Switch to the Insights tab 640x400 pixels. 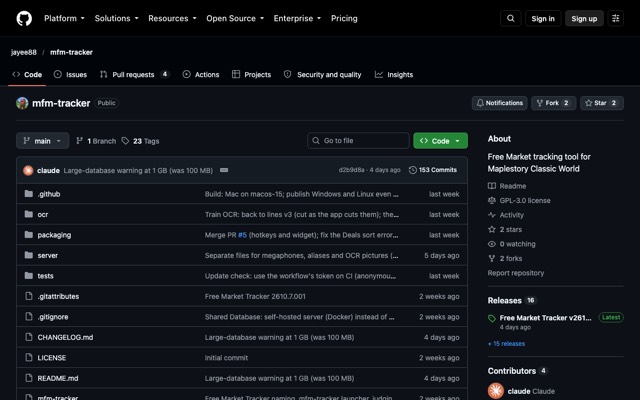point(394,75)
